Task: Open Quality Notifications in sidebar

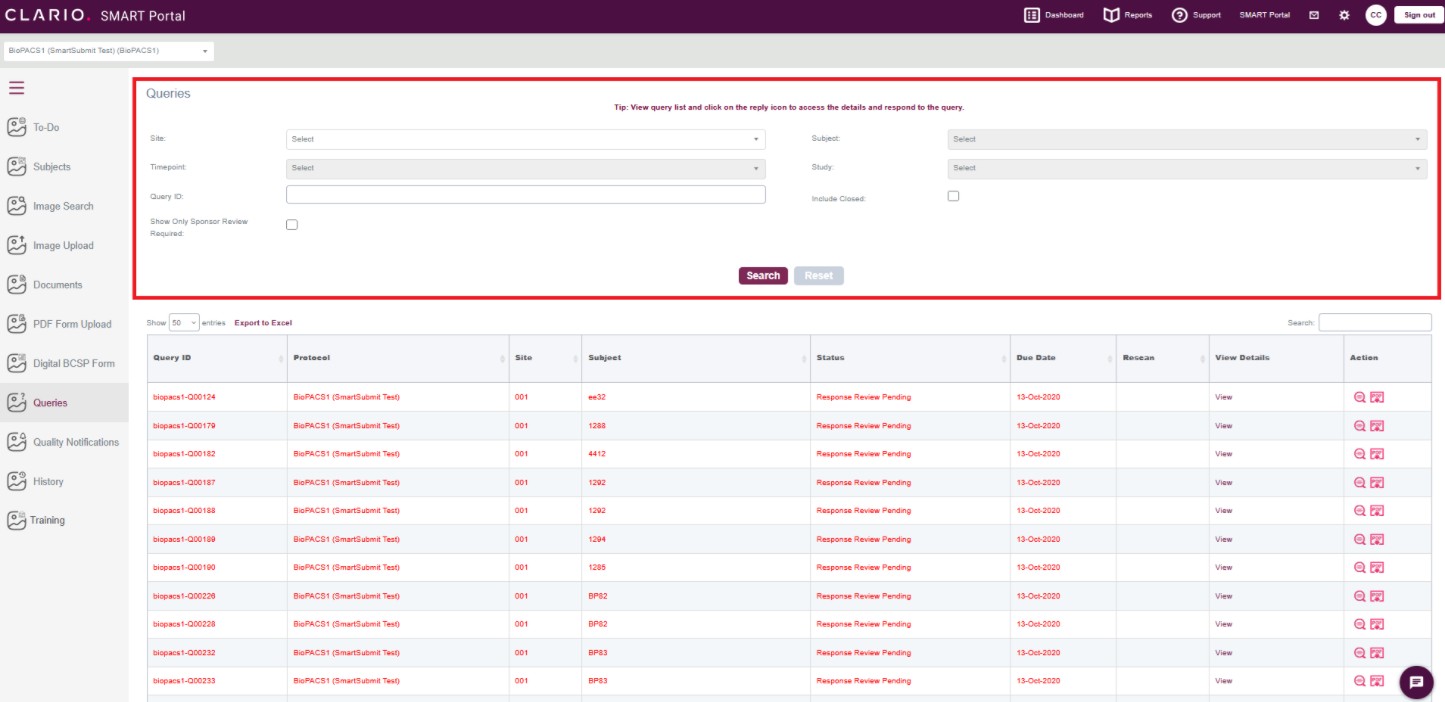Action: [x=75, y=442]
